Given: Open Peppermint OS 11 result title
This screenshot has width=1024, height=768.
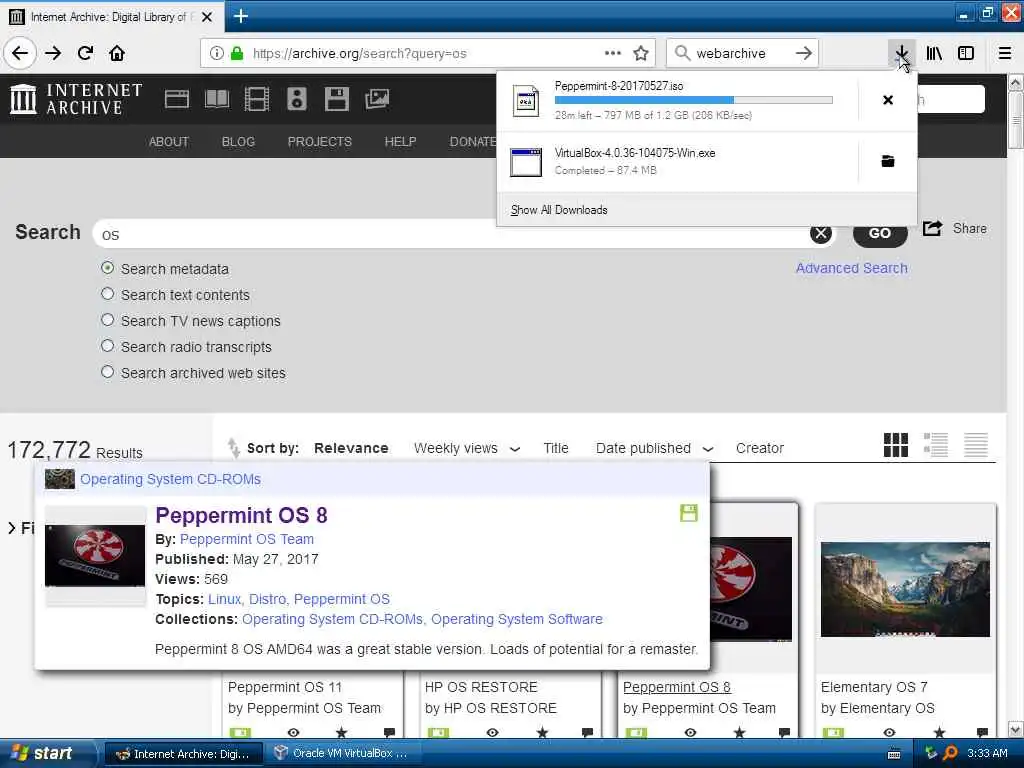Looking at the screenshot, I should [285, 687].
